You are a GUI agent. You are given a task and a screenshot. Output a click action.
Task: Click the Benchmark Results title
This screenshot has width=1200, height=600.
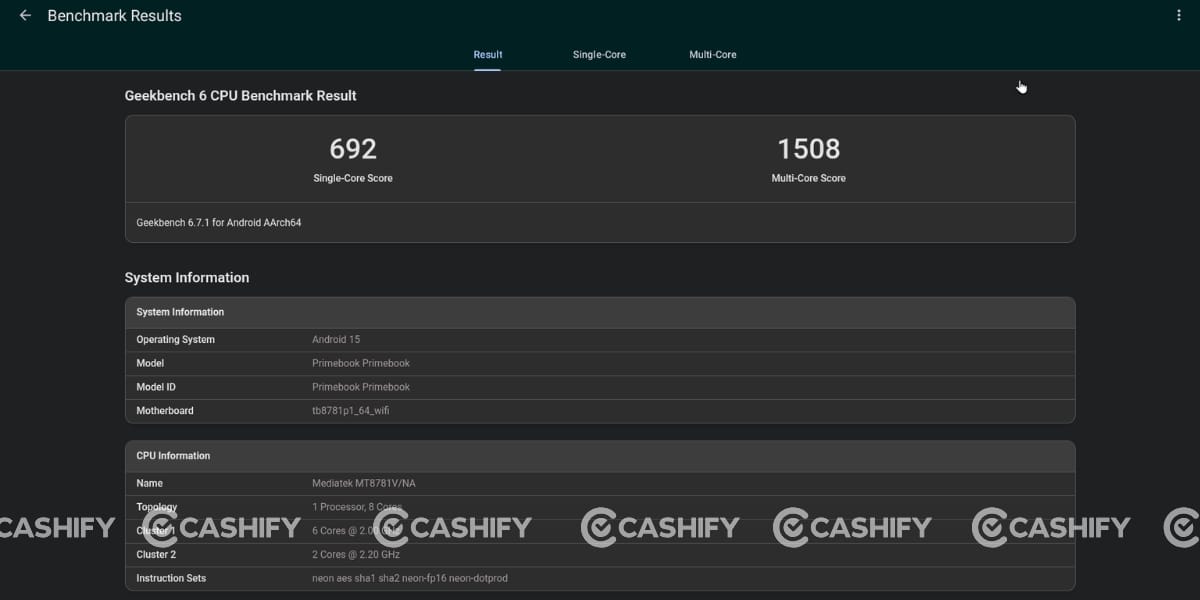click(115, 16)
